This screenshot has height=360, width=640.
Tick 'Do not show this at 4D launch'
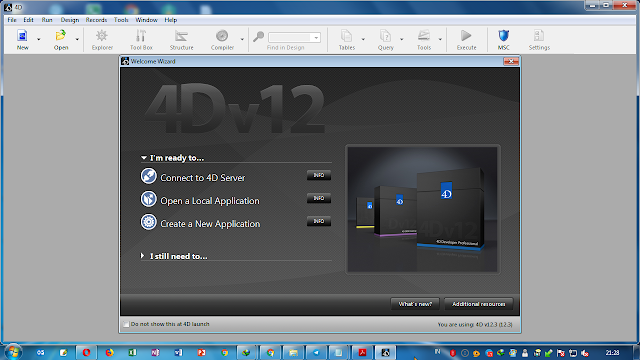click(x=126, y=324)
